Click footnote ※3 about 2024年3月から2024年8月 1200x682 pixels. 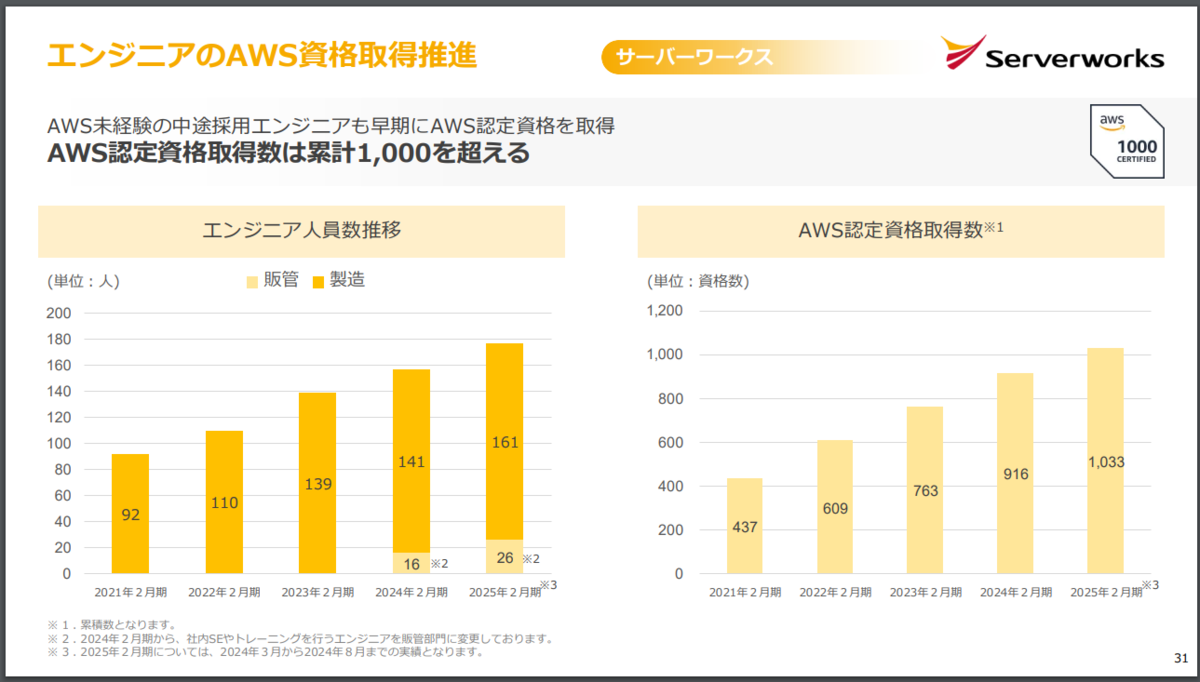pos(265,652)
